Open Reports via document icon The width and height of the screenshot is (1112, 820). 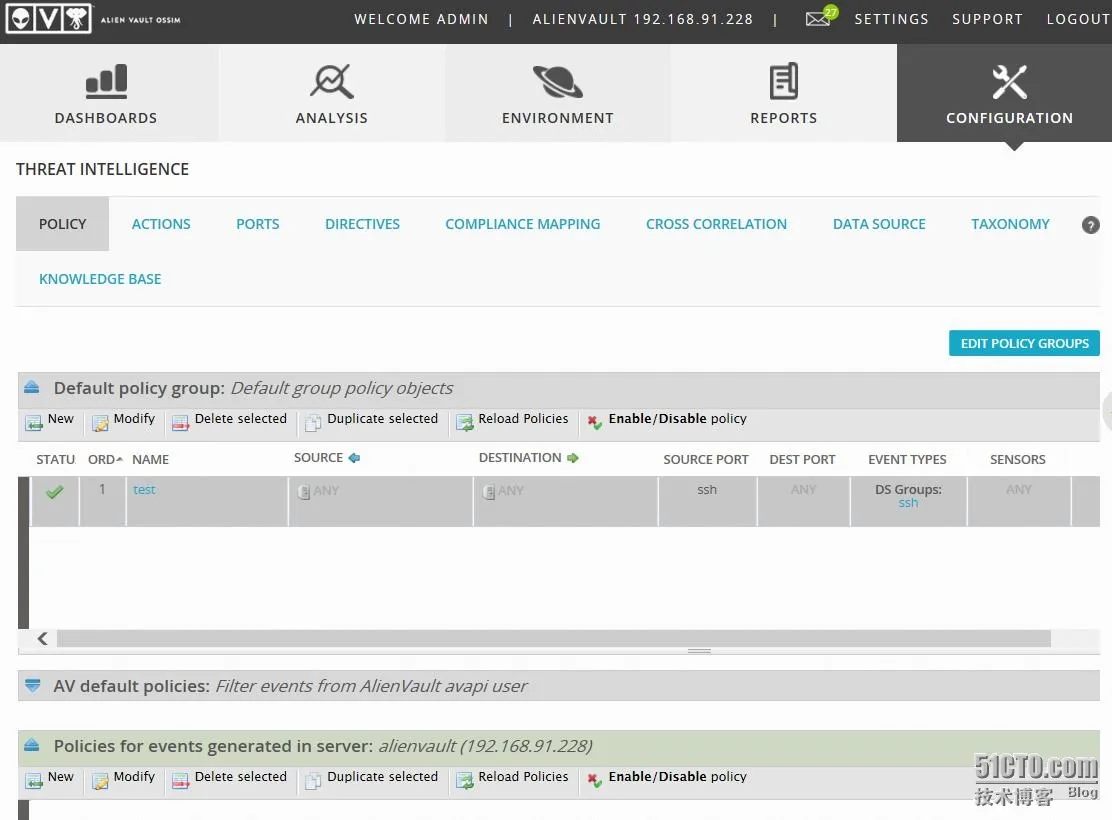784,81
